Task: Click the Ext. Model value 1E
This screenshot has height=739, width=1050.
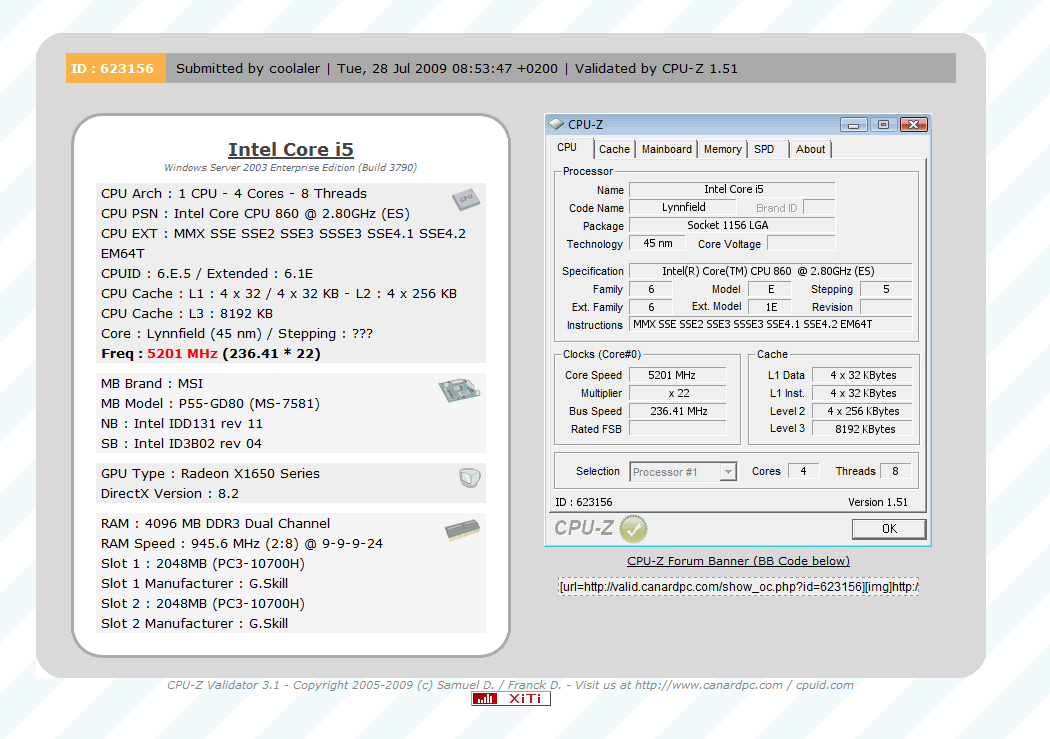Action: coord(770,307)
